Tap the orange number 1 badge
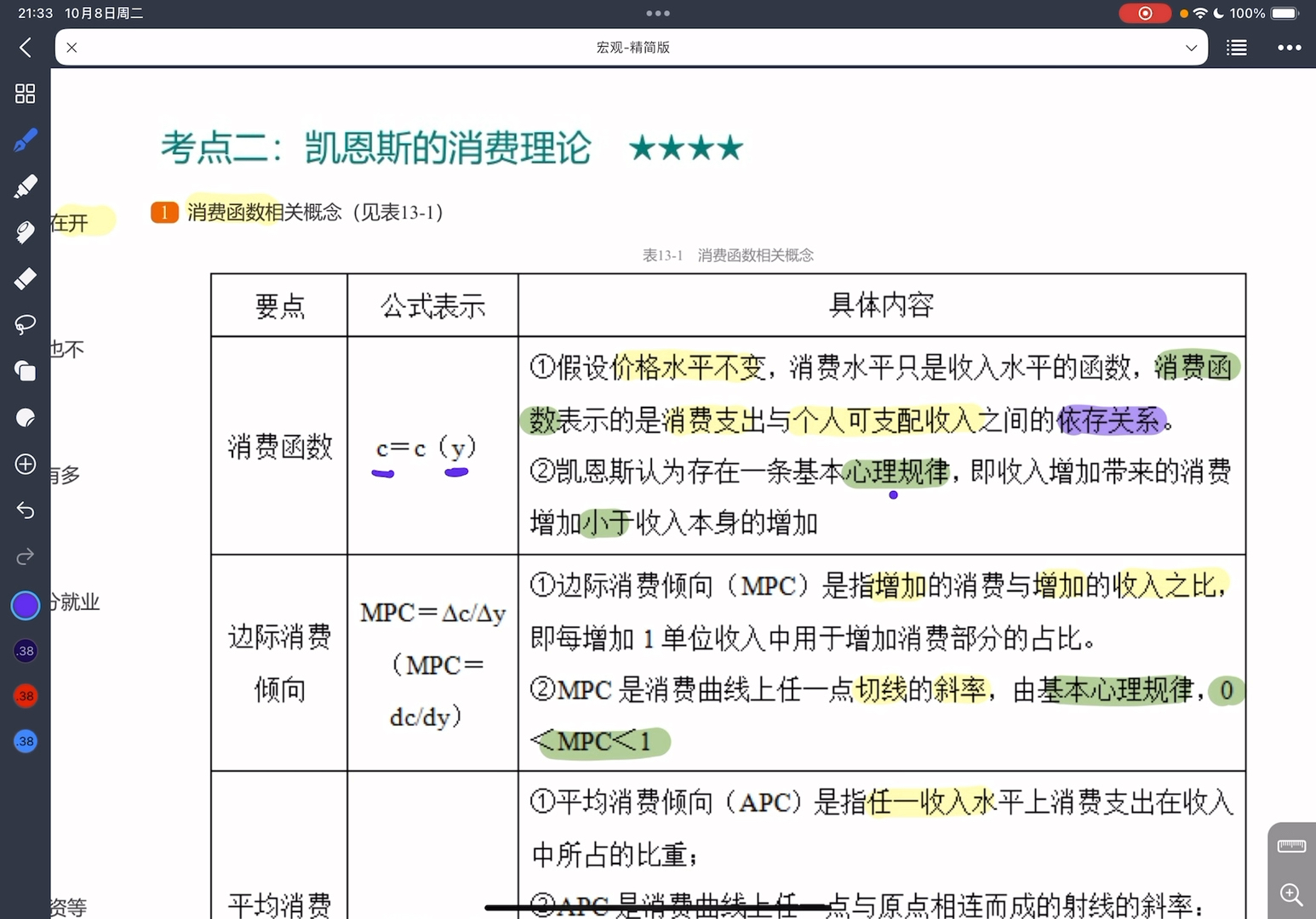The image size is (1316, 919). click(164, 212)
